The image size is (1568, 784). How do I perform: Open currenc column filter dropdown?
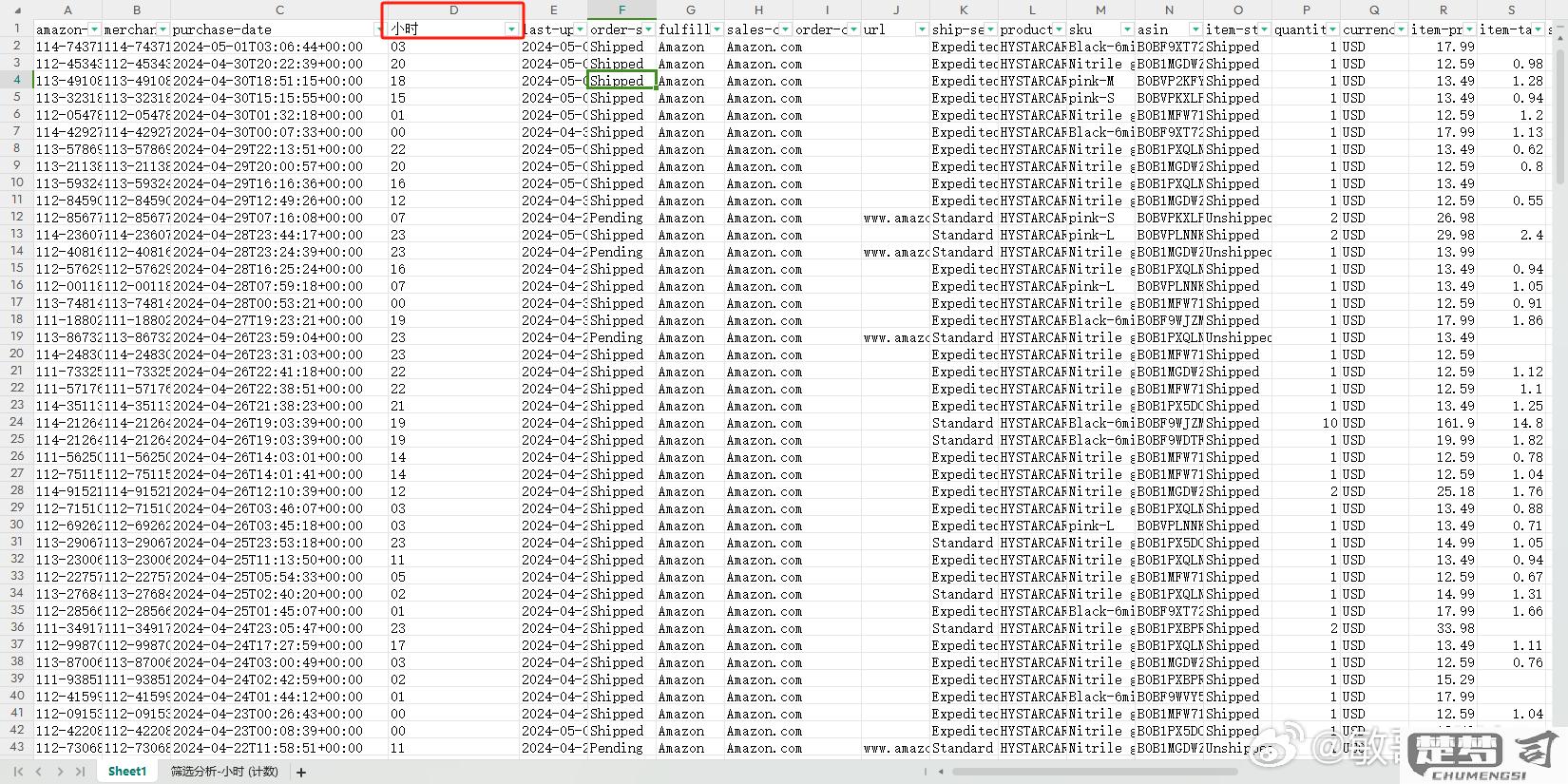pyautogui.click(x=1401, y=29)
